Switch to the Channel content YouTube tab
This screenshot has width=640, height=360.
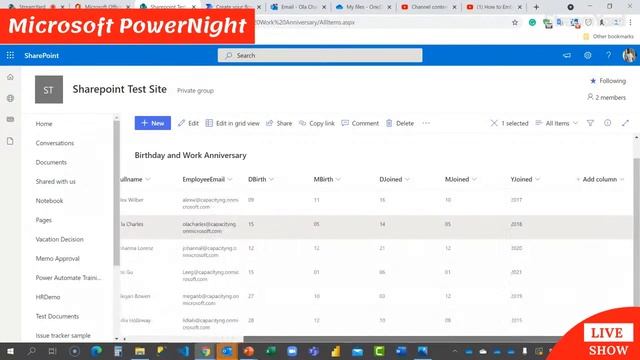point(429,7)
